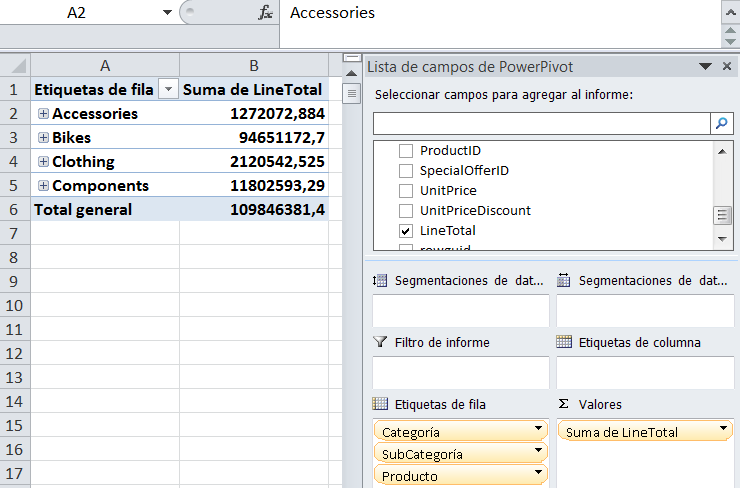The height and width of the screenshot is (488, 740).
Task: Open the Suma de LineTotal value dropdown
Action: tap(723, 431)
